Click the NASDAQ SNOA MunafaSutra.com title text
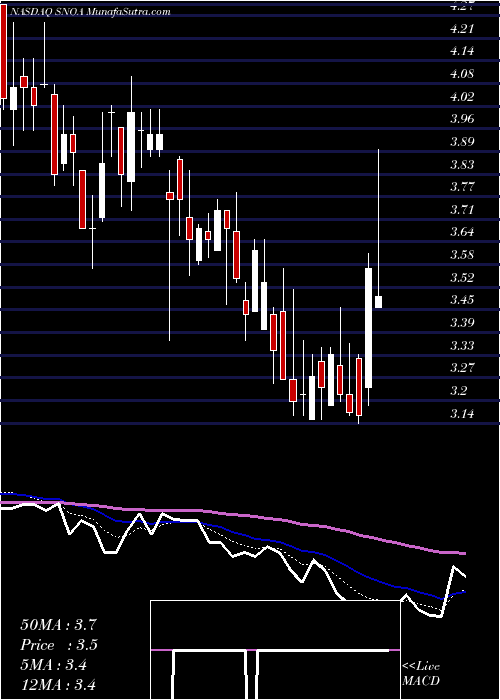Viewport: 500px width, 700px height. [89, 12]
